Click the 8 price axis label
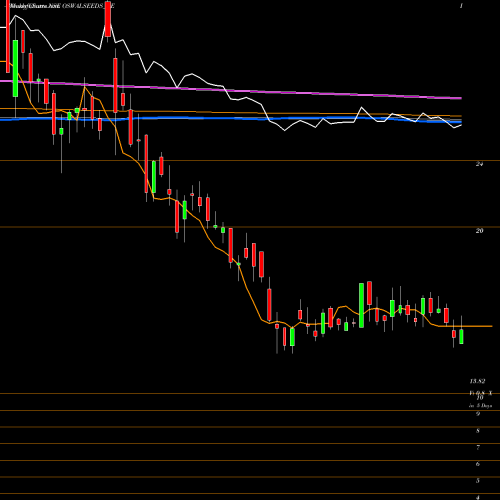Viewport: 500px width, 500px height. click(x=478, y=431)
